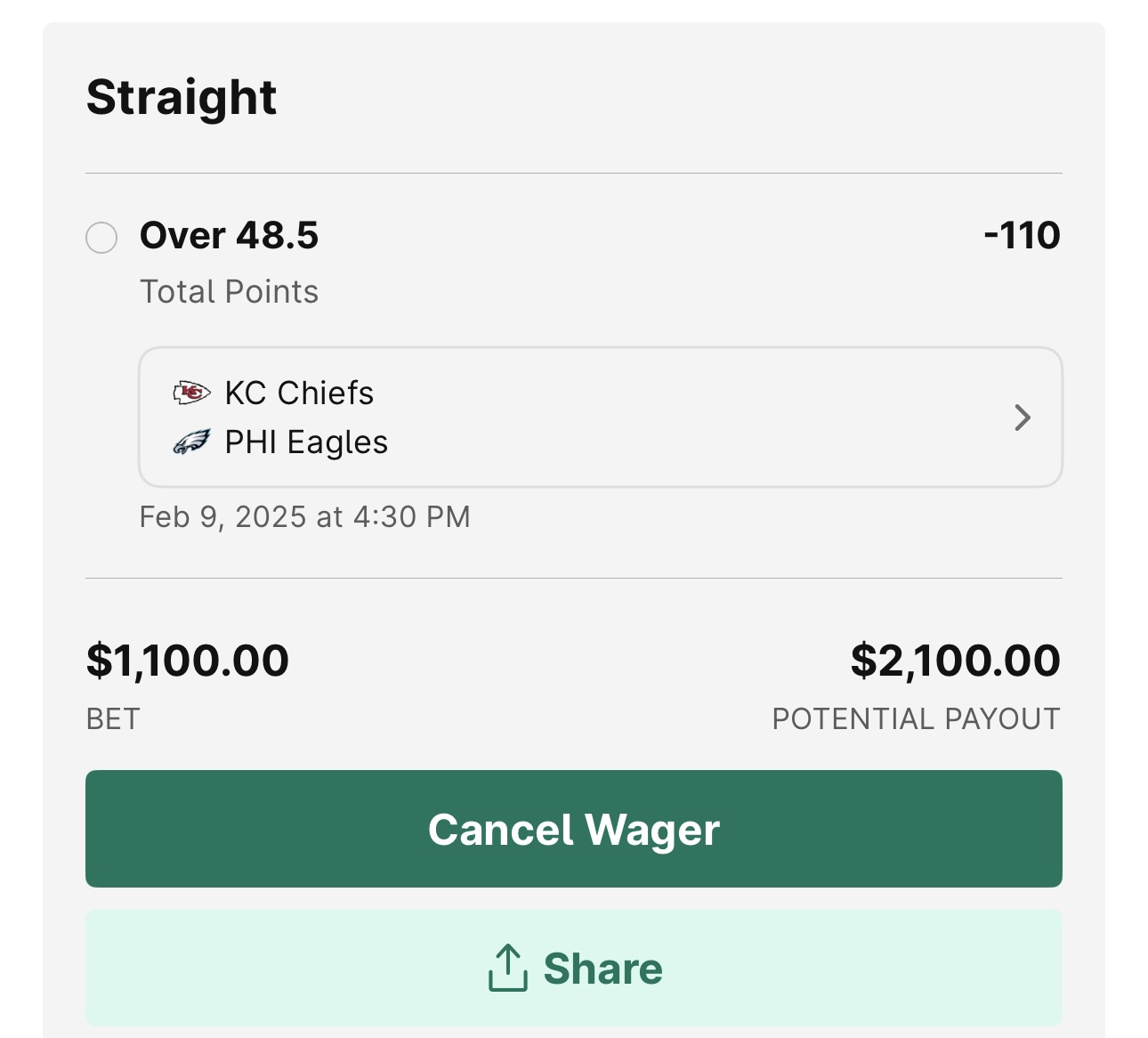Select the Over 48.5 radio circle

(x=101, y=238)
